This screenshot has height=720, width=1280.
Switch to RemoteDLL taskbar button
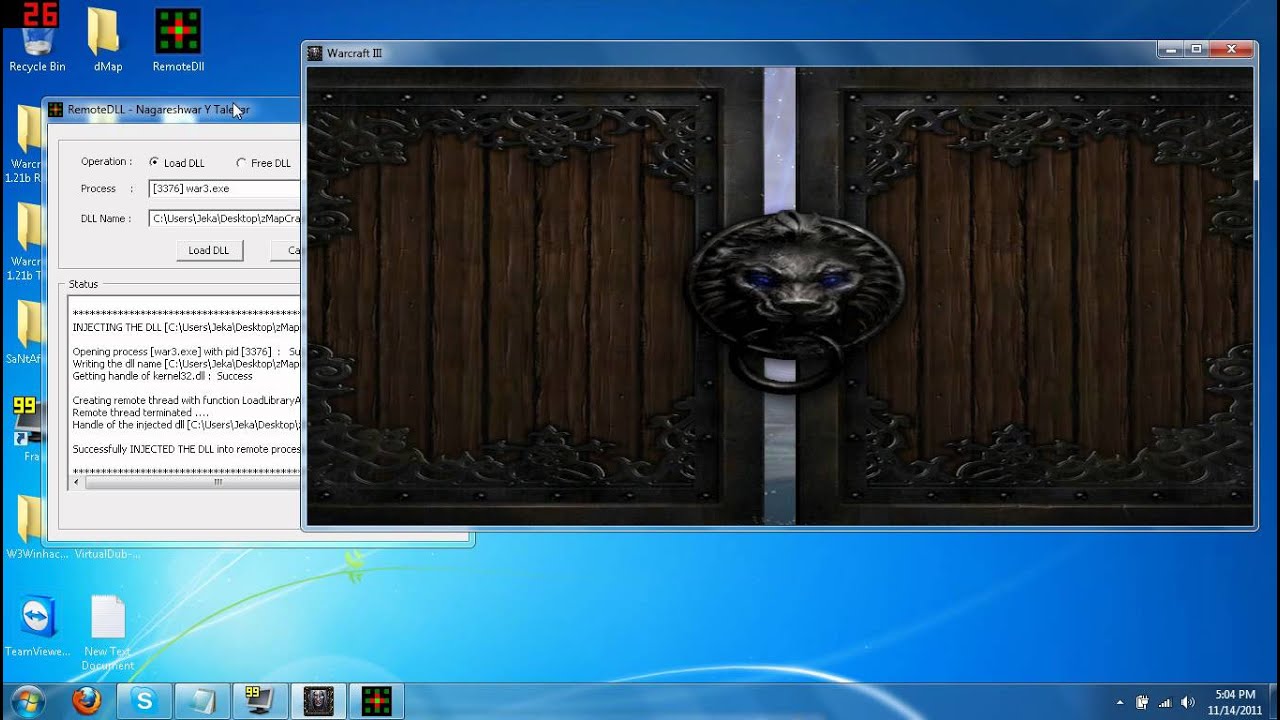376,700
